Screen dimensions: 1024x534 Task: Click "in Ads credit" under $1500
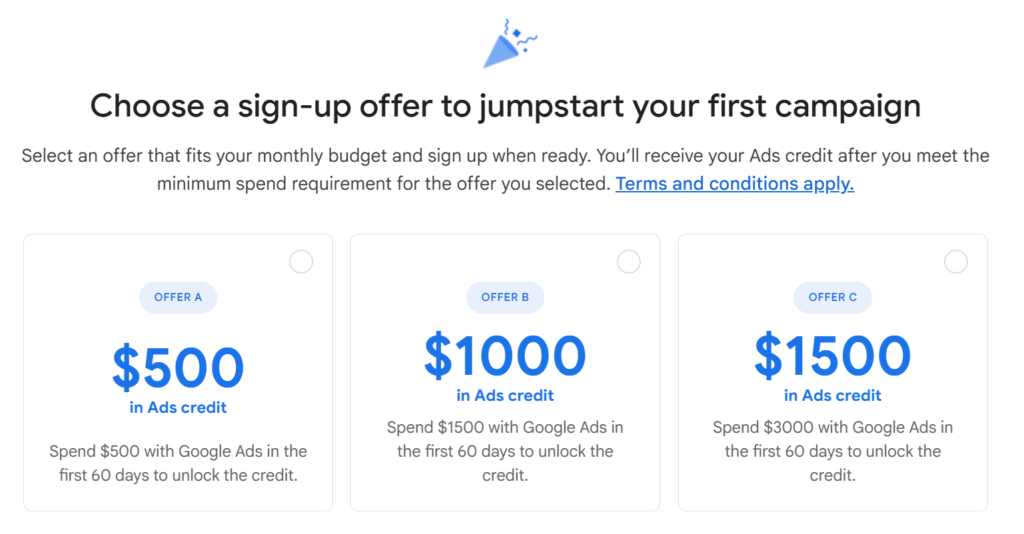coord(833,395)
